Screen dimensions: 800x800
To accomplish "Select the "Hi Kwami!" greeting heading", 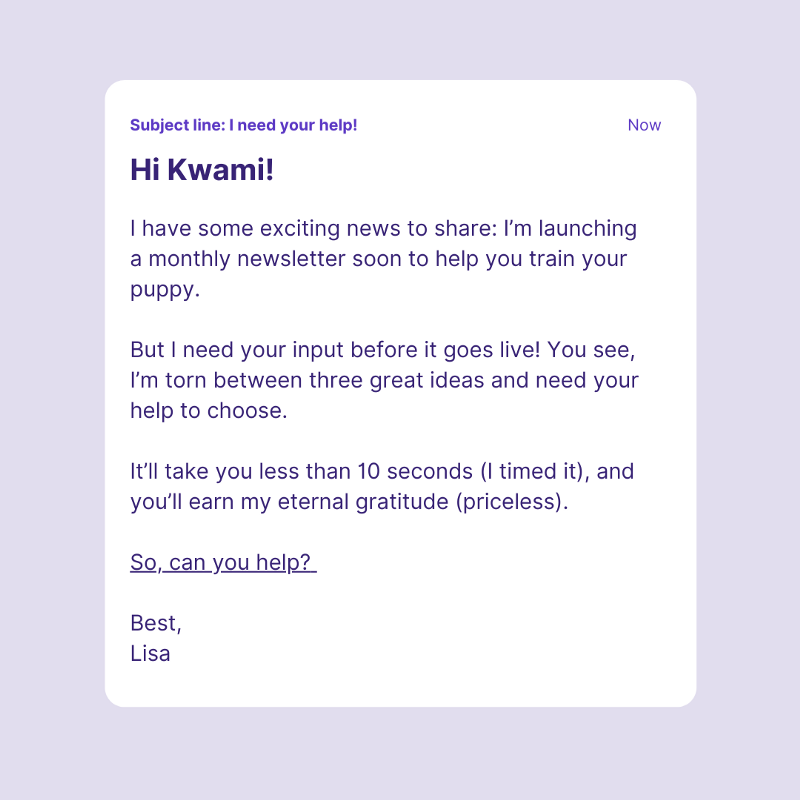I will pyautogui.click(x=202, y=169).
